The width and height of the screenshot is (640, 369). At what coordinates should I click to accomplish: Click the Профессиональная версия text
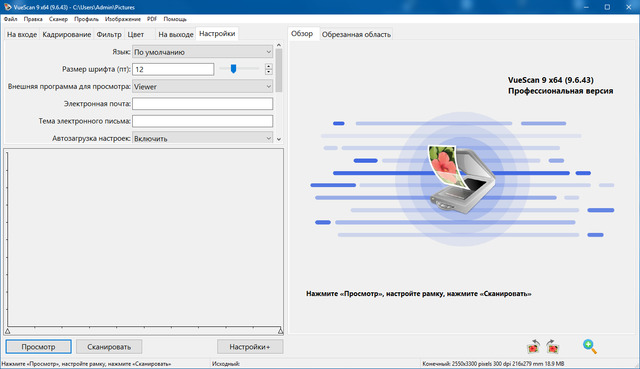tap(560, 91)
